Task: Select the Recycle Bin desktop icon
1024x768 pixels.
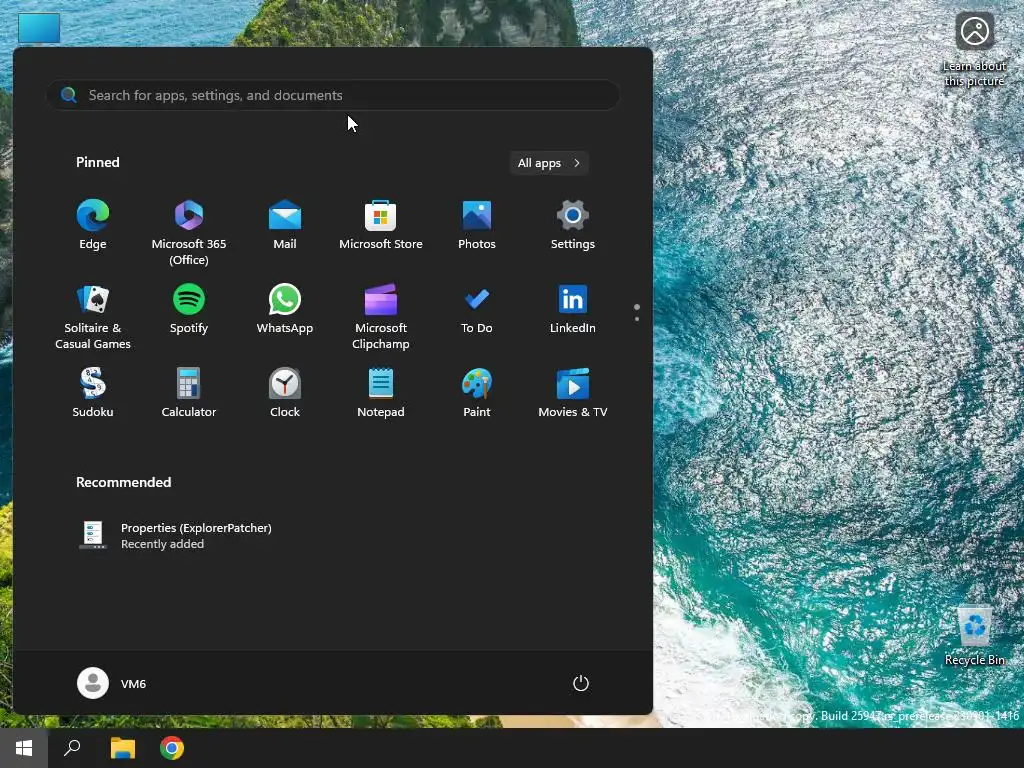Action: (974, 636)
